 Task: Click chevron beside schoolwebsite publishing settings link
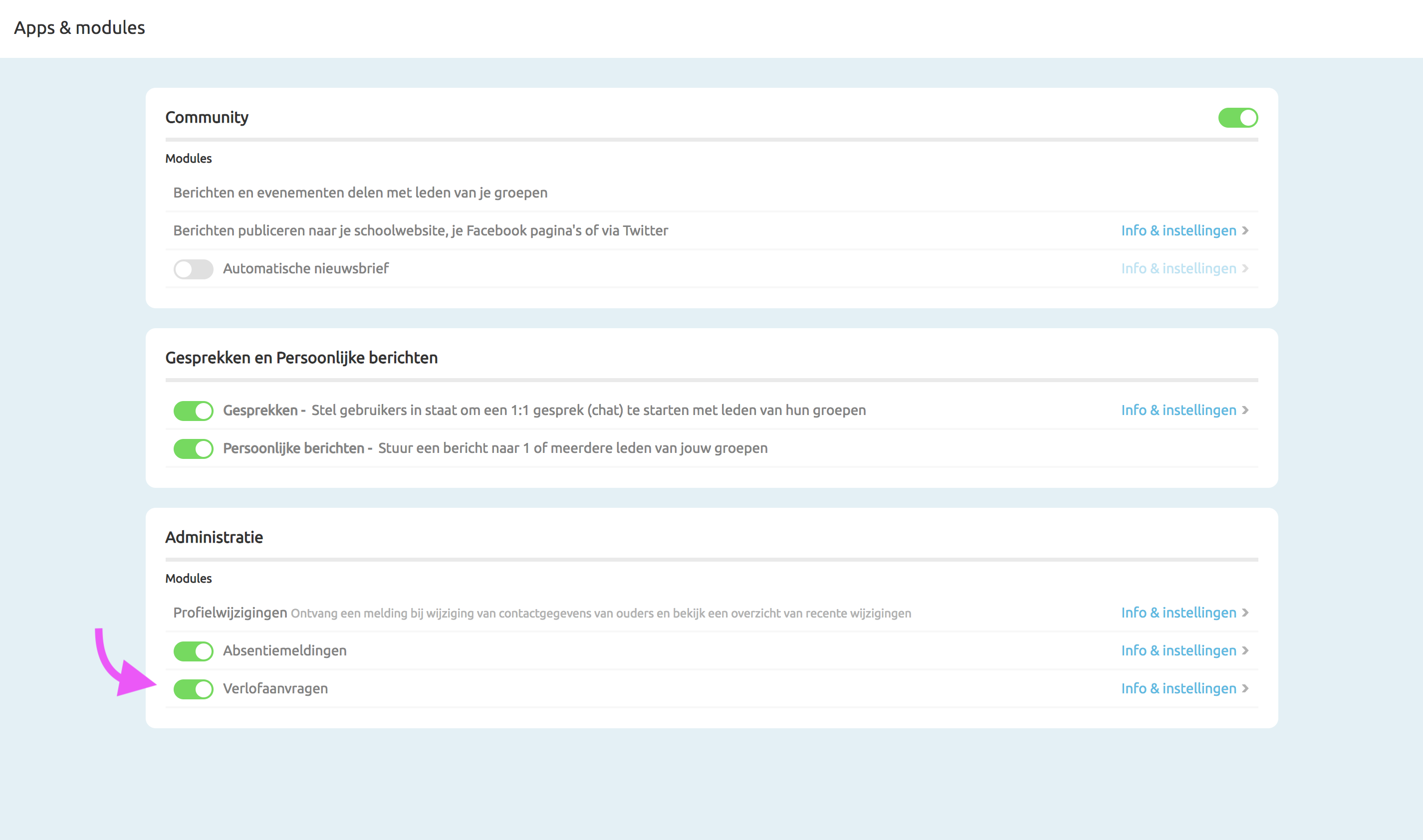tap(1245, 230)
